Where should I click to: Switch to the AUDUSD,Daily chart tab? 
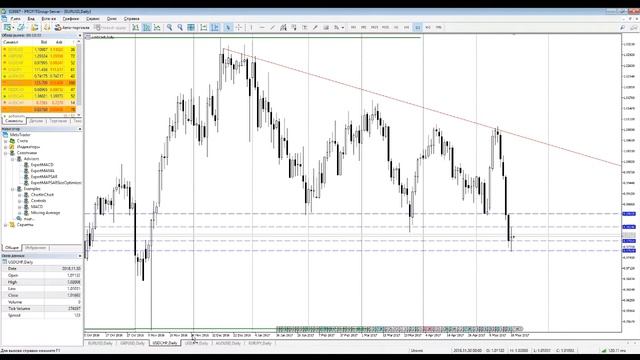pos(228,343)
